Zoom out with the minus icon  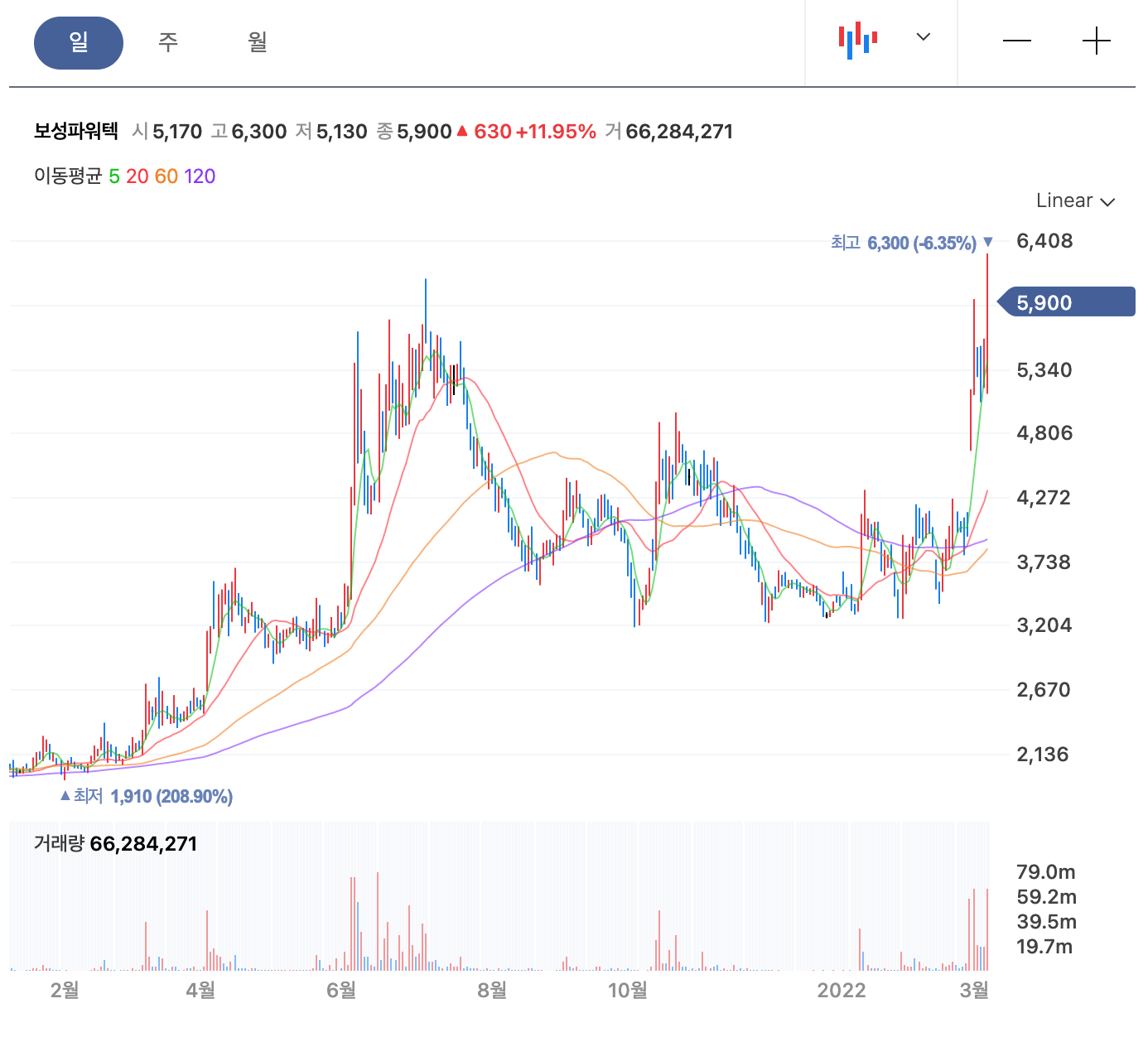1017,41
